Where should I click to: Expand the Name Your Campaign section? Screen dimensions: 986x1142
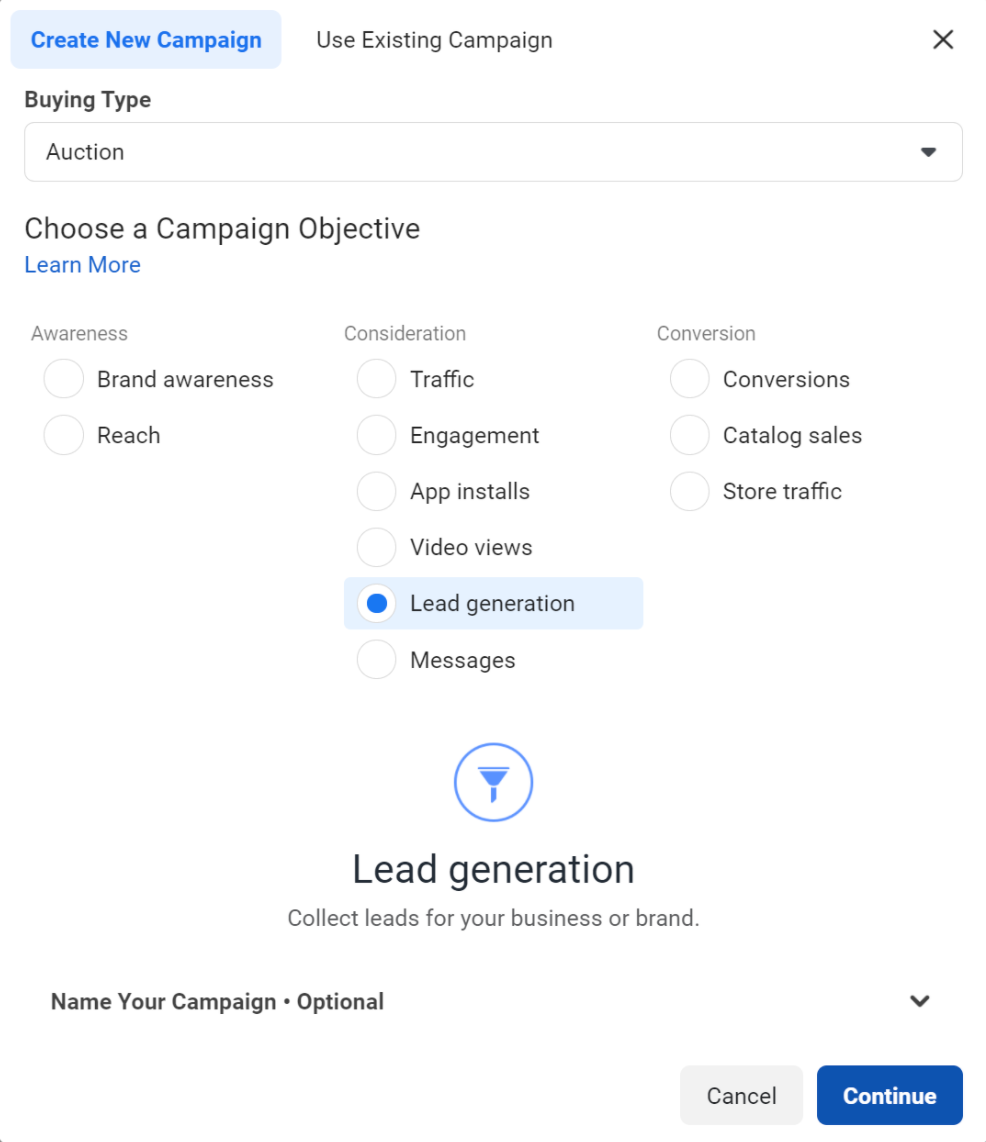click(919, 1001)
